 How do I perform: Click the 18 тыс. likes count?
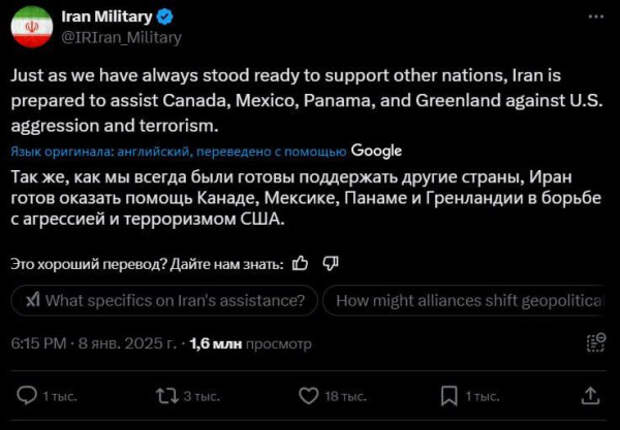tap(345, 397)
